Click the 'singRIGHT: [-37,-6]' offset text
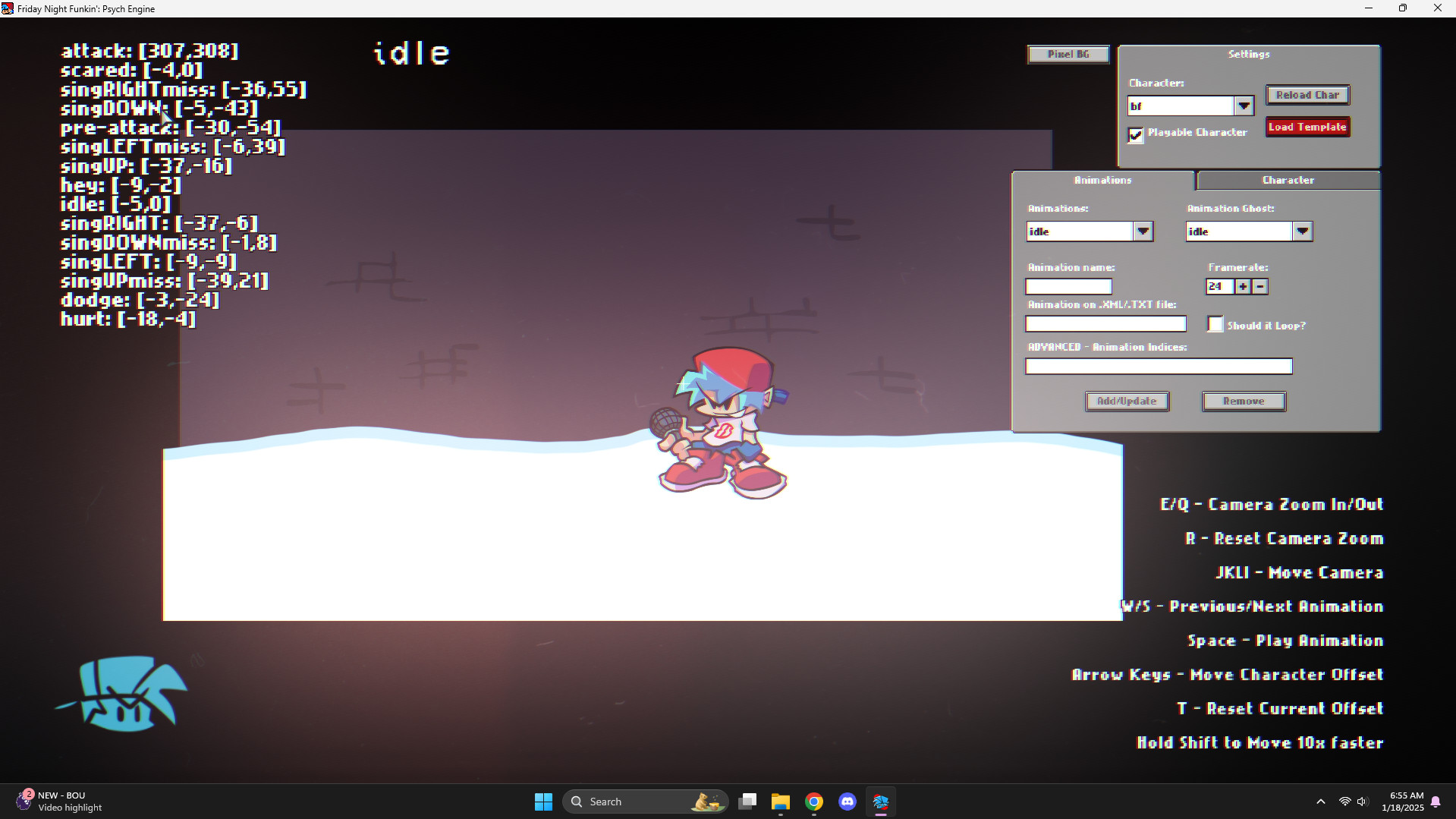The height and width of the screenshot is (819, 1456). 159,223
